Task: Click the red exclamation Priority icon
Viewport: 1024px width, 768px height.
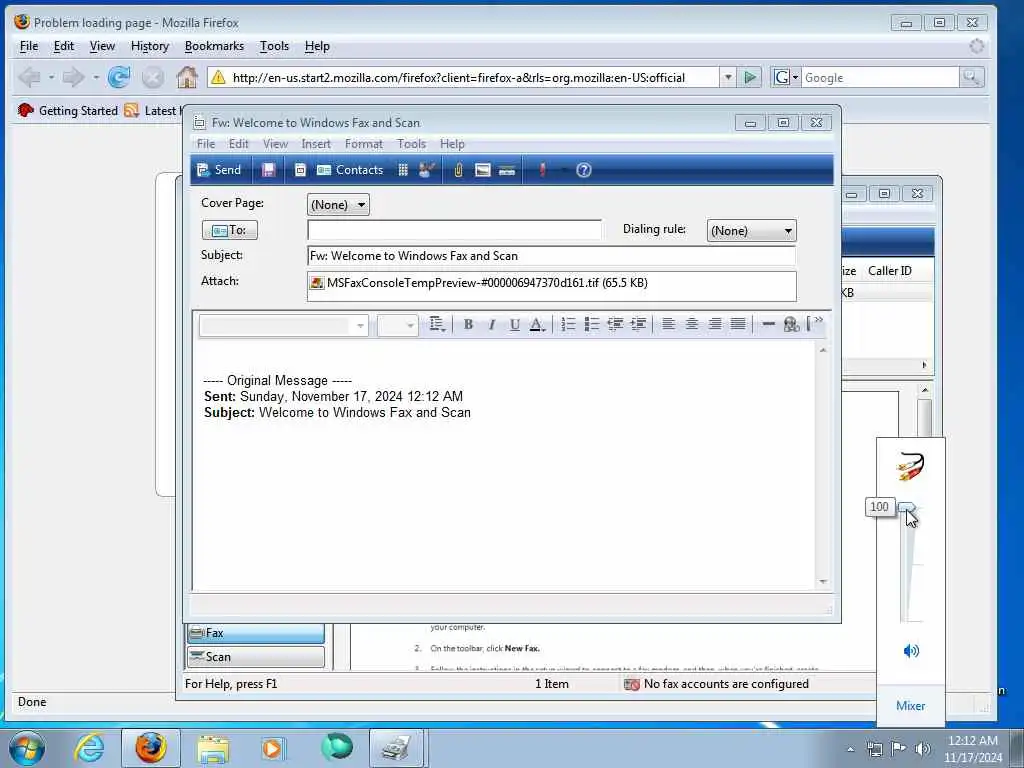Action: [542, 170]
